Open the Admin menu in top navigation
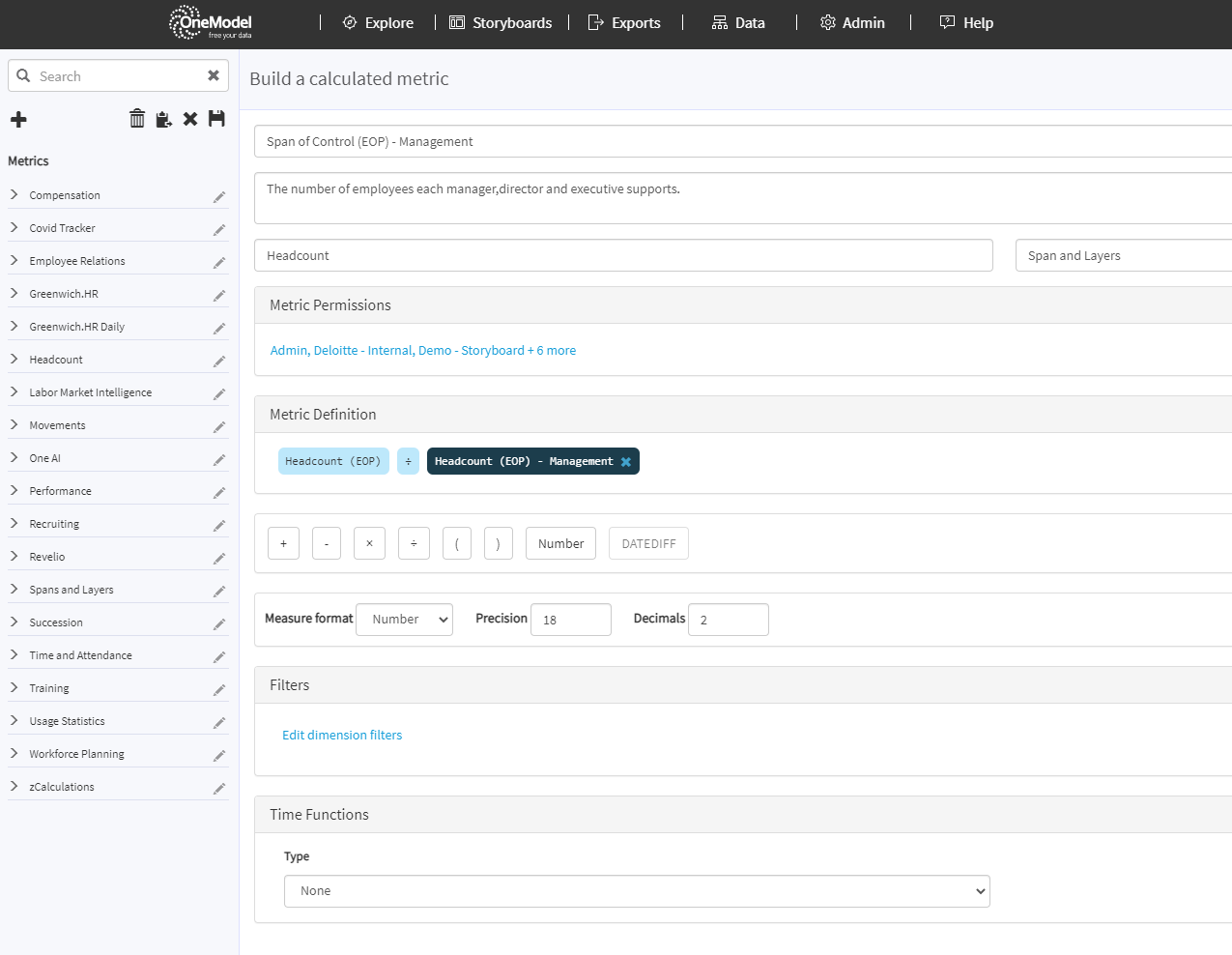The image size is (1232, 955). point(852,23)
